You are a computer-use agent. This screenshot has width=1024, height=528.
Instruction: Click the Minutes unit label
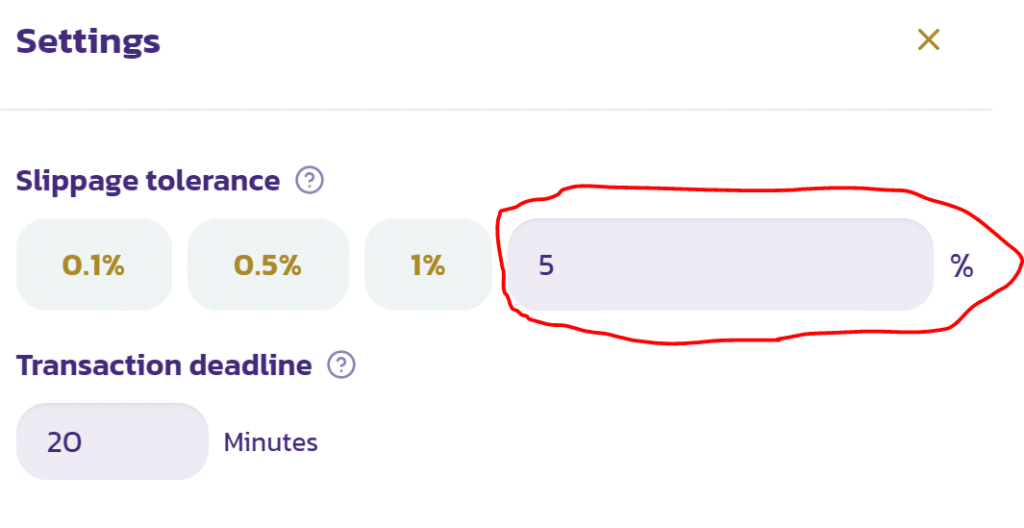[x=270, y=442]
